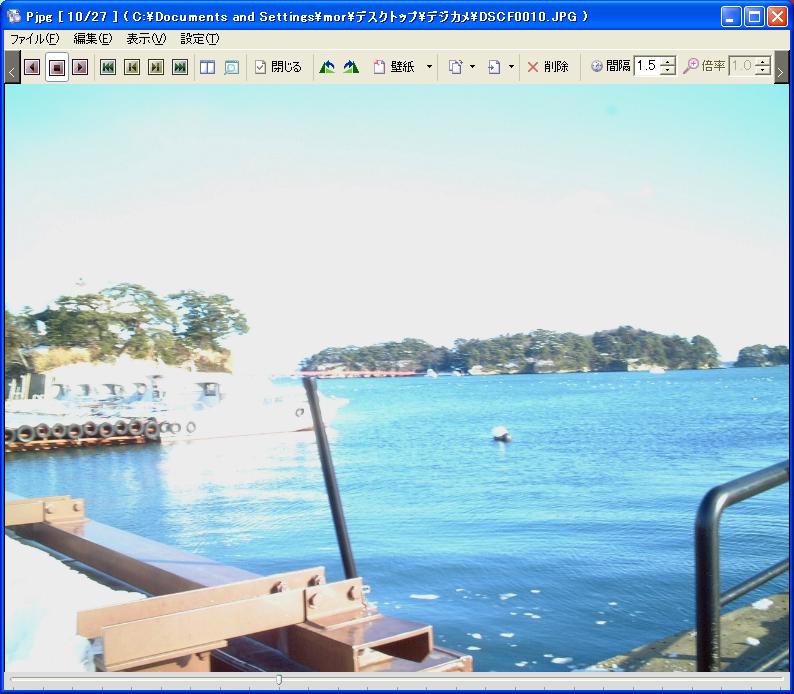The image size is (794, 694).
Task: Increase the 倍率 zoom with up arrow
Action: [x=763, y=61]
